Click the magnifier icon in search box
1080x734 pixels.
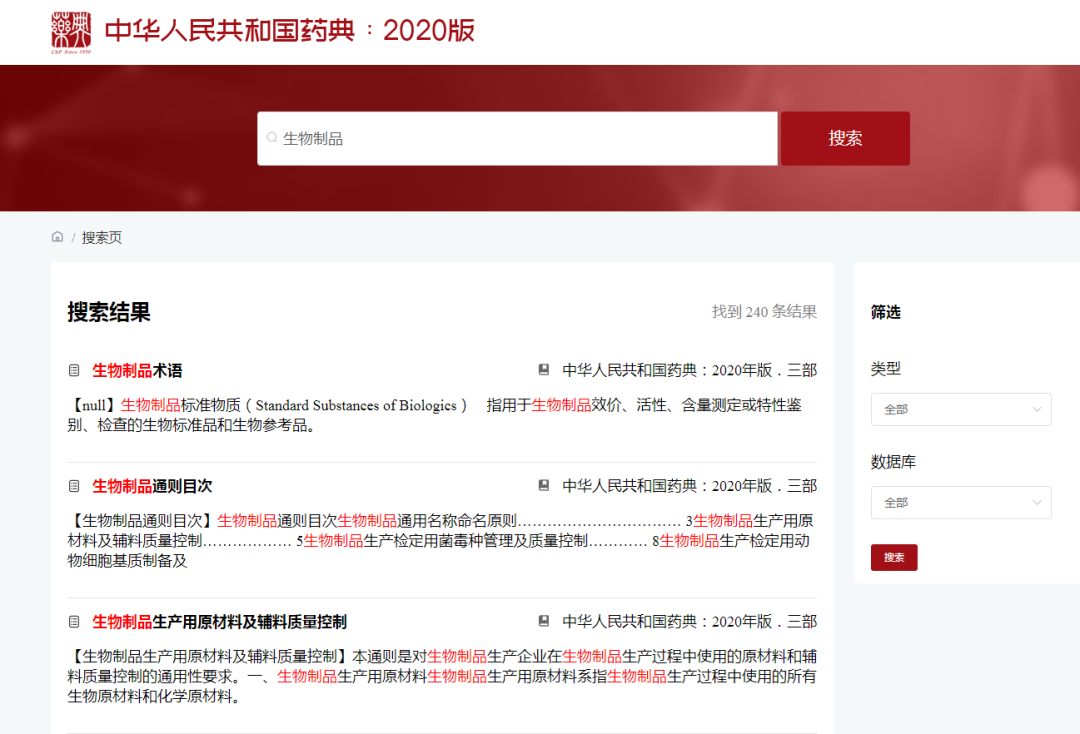click(271, 138)
